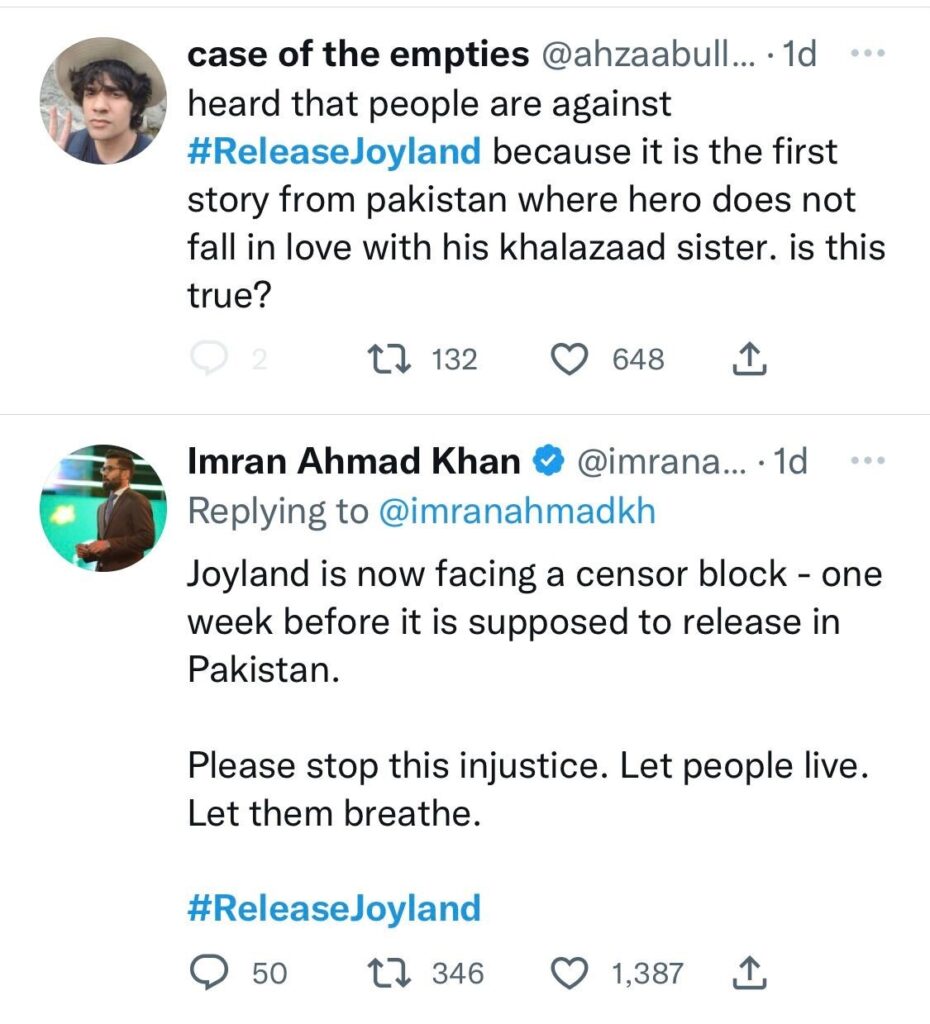Click verified badge next to Imran Ahmad Khan
Screen dimensions: 930x1024
[549, 461]
